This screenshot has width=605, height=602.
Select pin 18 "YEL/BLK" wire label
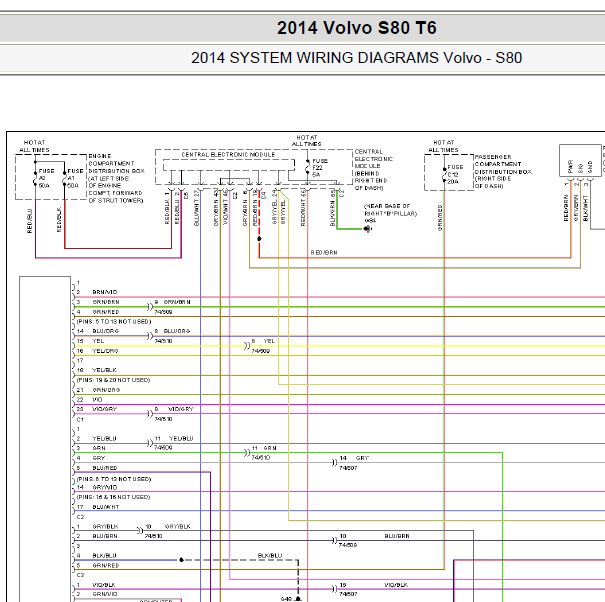pos(104,370)
